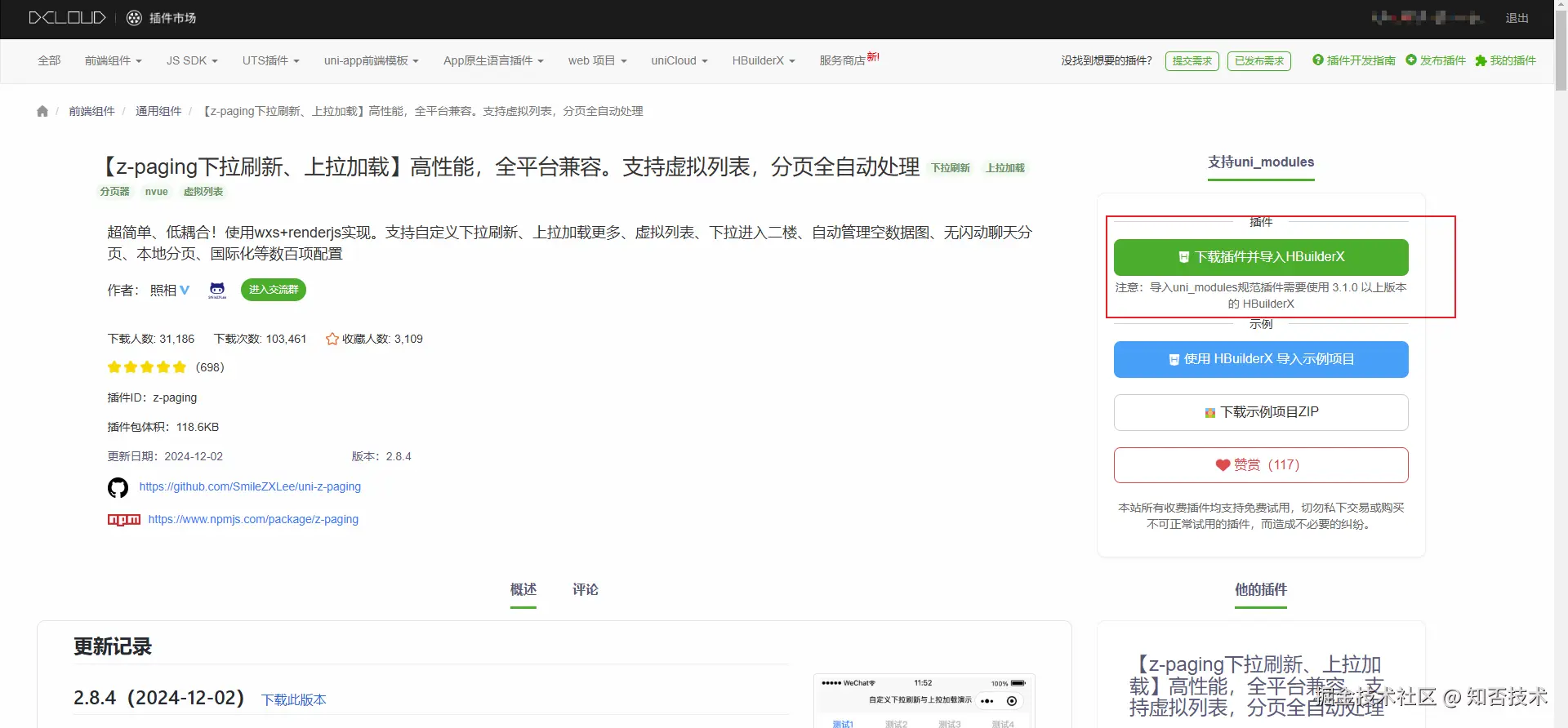Click 下载插件并导入HBuilderX button
Viewport: 1568px width, 728px height.
point(1261,257)
